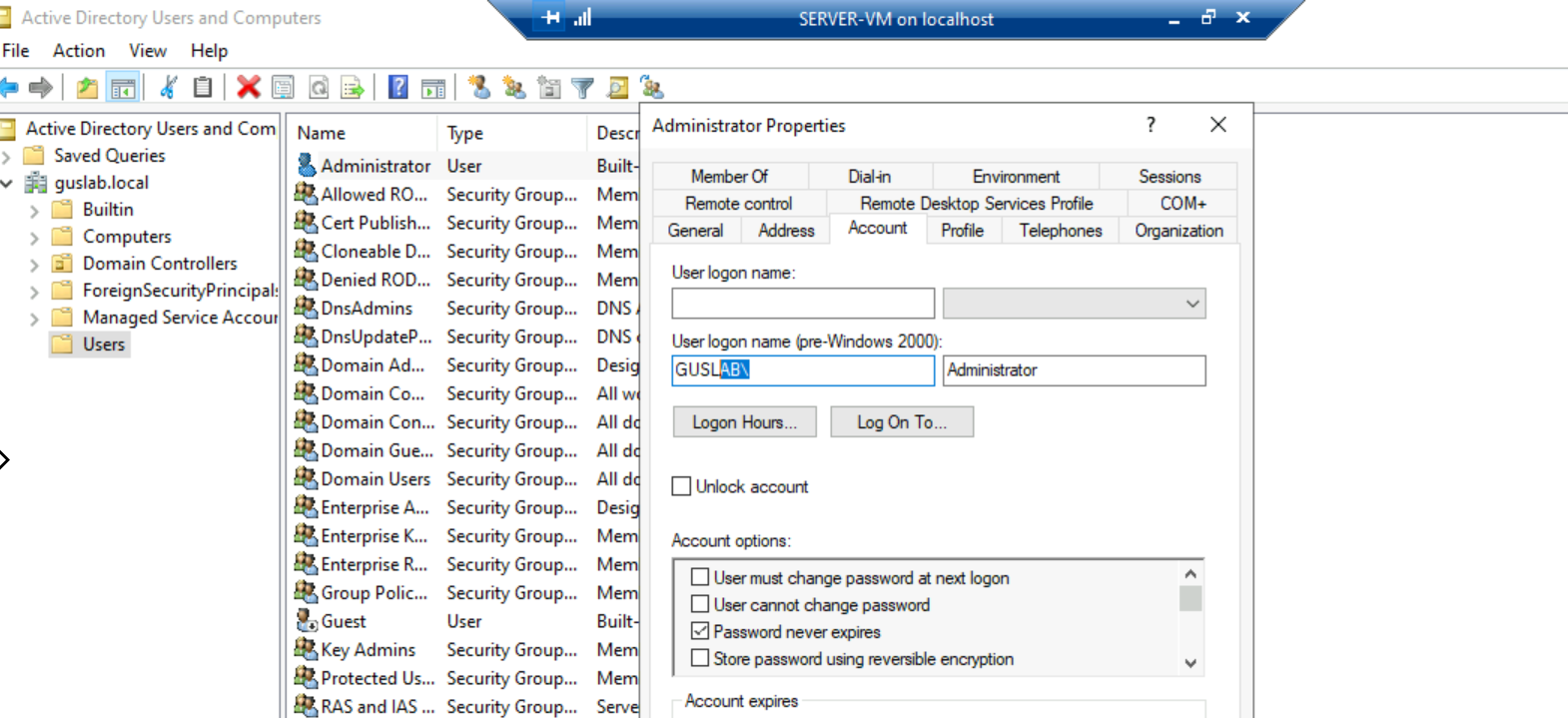Expand the Computers container
Viewport: 1568px width, 718px height.
click(35, 238)
